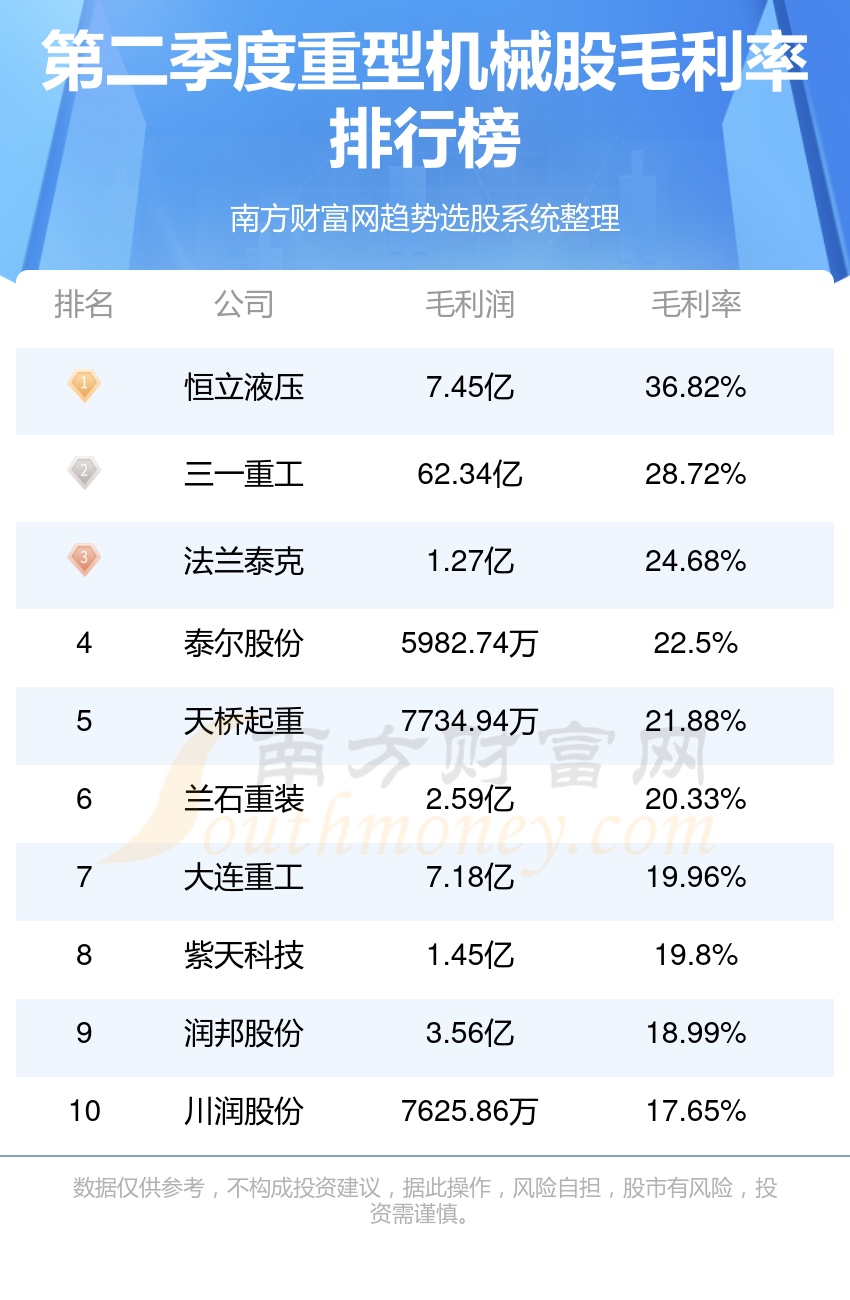Select the 排名 column header
The width and height of the screenshot is (850, 1300).
tap(84, 304)
